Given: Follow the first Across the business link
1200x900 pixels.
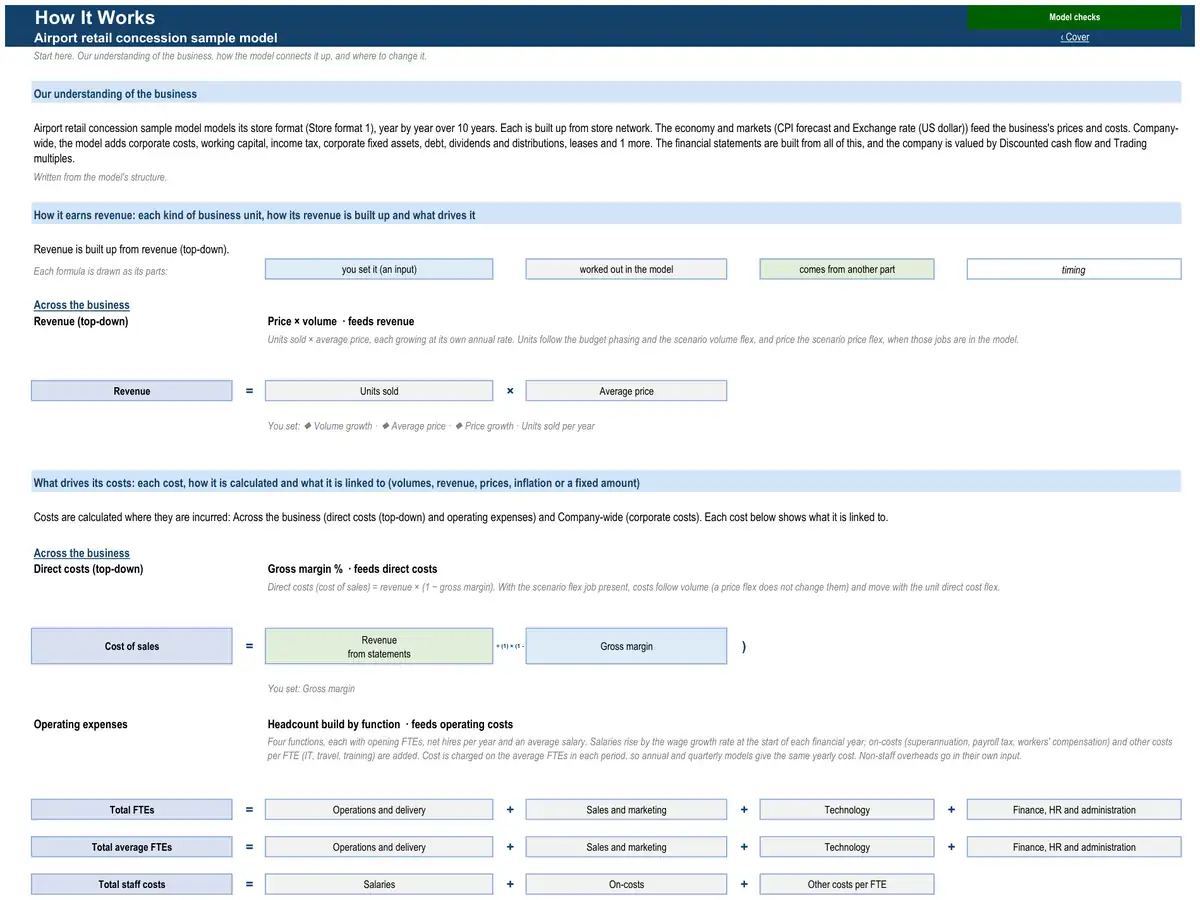Looking at the screenshot, I should 82,305.
